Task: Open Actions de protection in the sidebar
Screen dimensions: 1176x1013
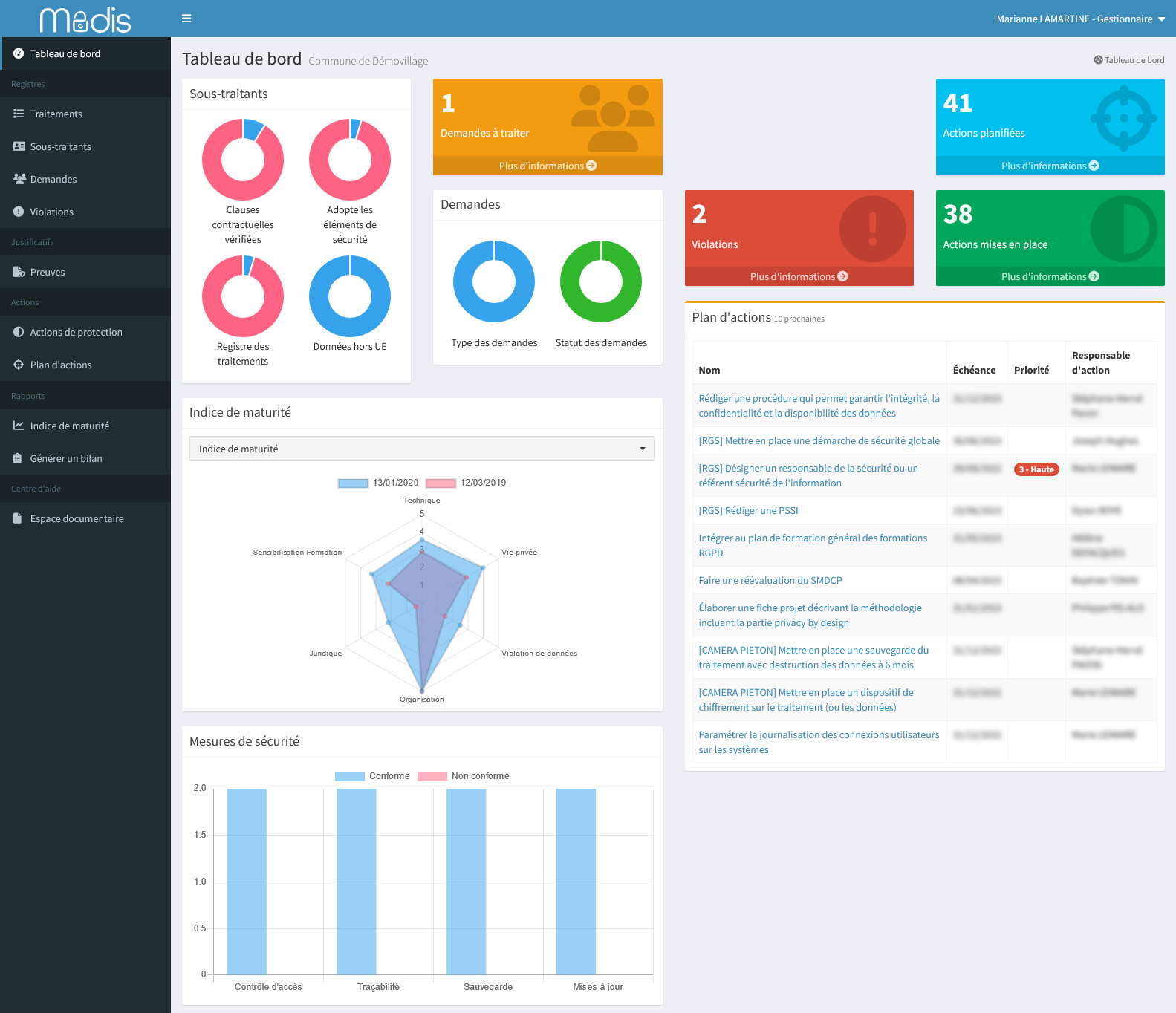Action: [76, 332]
